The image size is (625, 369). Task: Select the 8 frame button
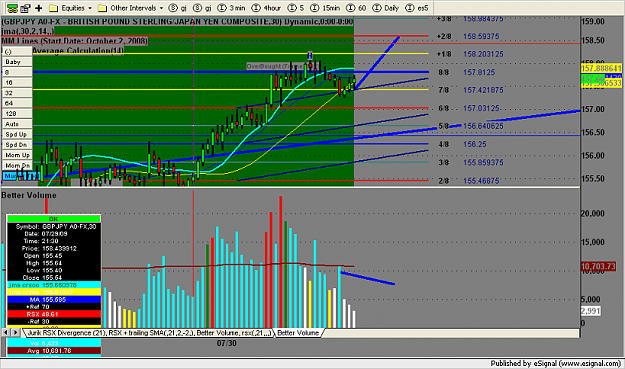coord(17,72)
